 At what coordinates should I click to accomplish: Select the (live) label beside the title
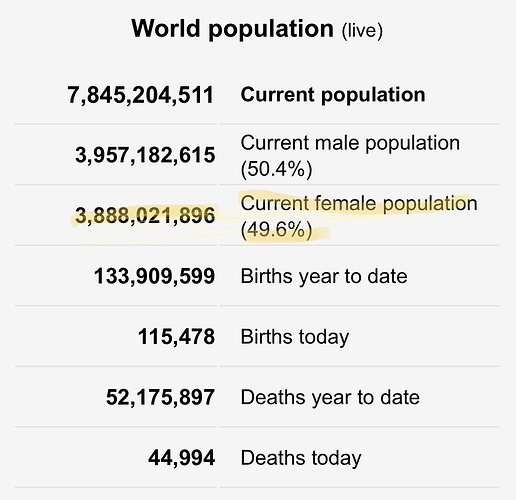click(x=362, y=31)
